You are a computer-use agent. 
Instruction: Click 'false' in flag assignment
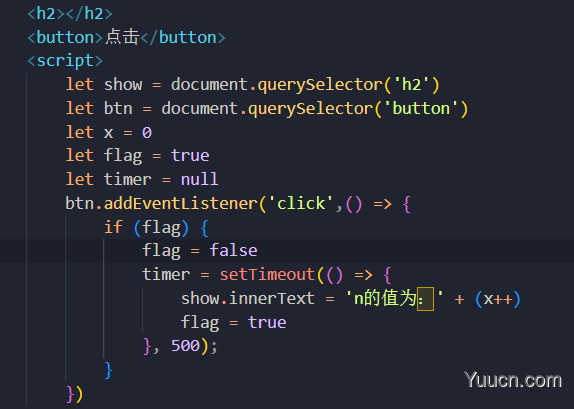click(233, 251)
